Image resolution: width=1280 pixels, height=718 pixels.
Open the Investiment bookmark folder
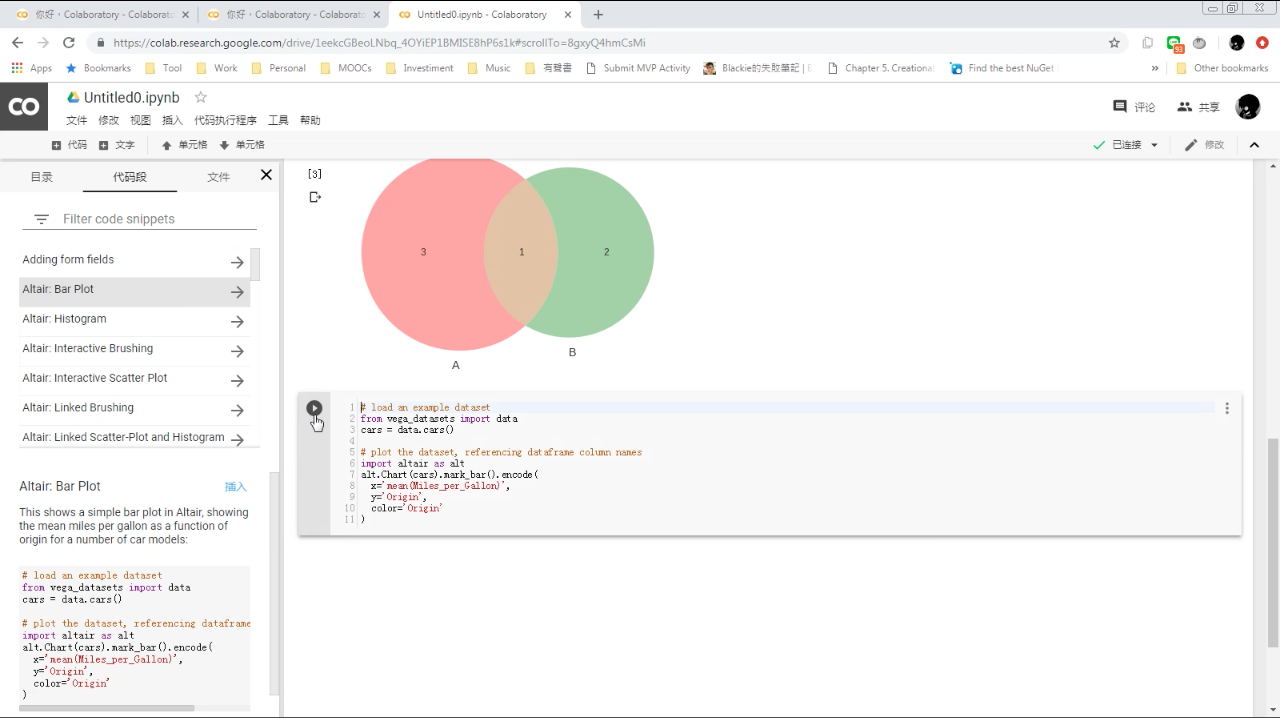[x=420, y=68]
